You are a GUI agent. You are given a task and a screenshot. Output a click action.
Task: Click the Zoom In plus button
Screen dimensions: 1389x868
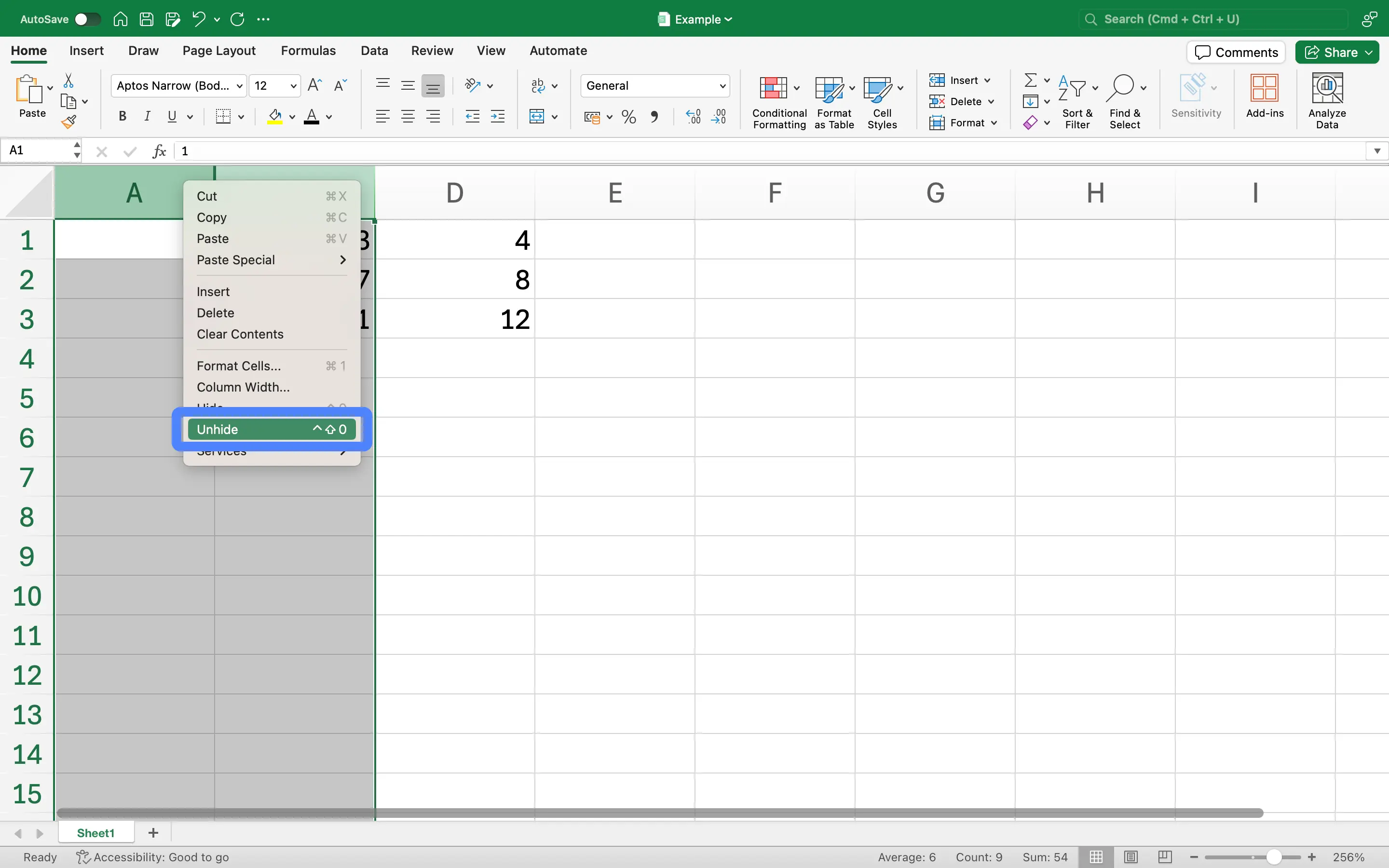tap(1312, 856)
